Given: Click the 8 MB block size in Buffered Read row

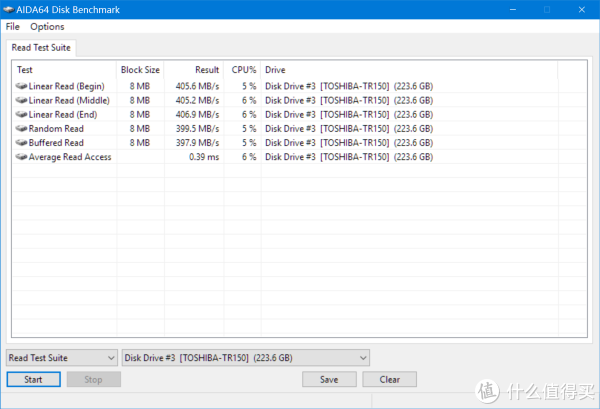Looking at the screenshot, I should (140, 143).
